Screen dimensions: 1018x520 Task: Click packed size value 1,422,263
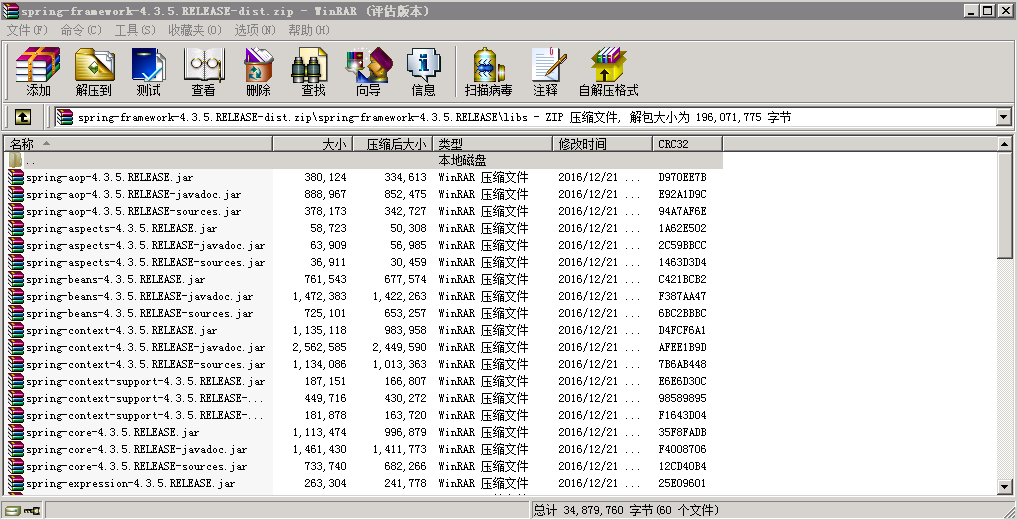click(400, 296)
